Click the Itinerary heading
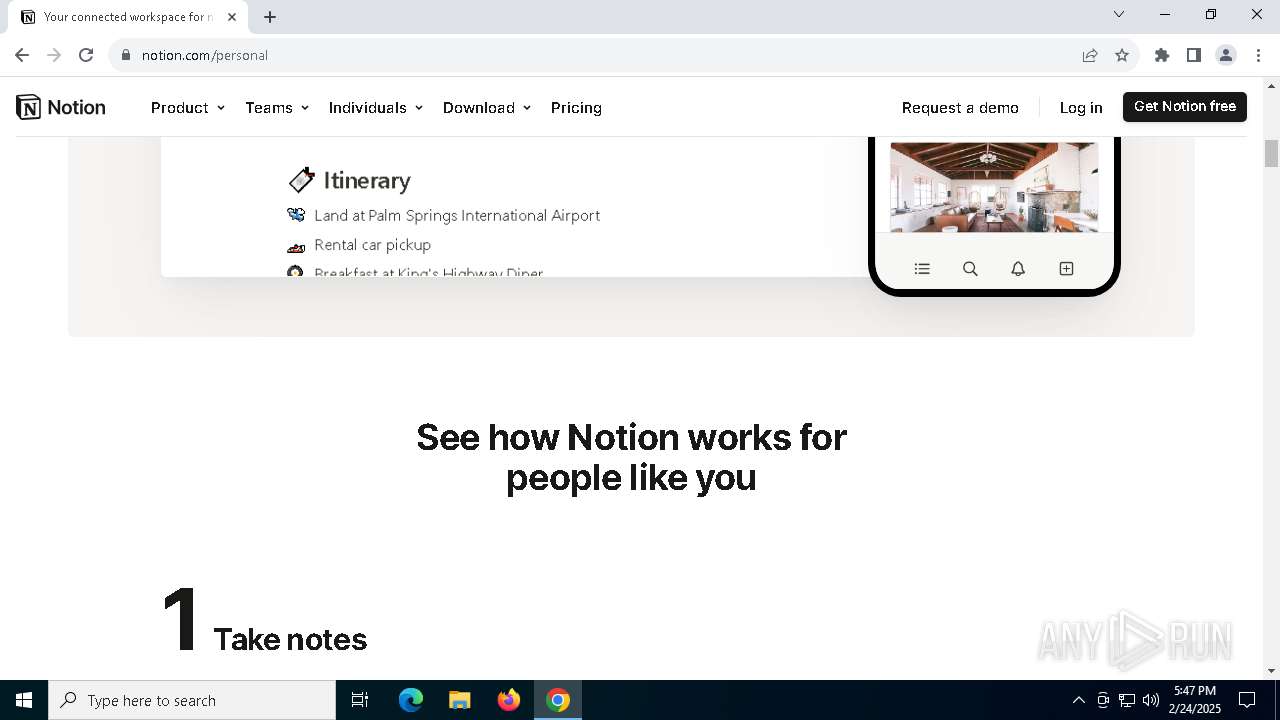This screenshot has width=1280, height=720. 367,180
